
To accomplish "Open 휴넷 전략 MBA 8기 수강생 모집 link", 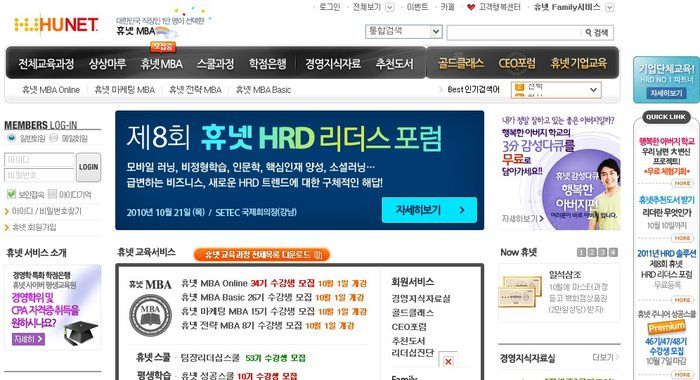I will tap(268, 326).
